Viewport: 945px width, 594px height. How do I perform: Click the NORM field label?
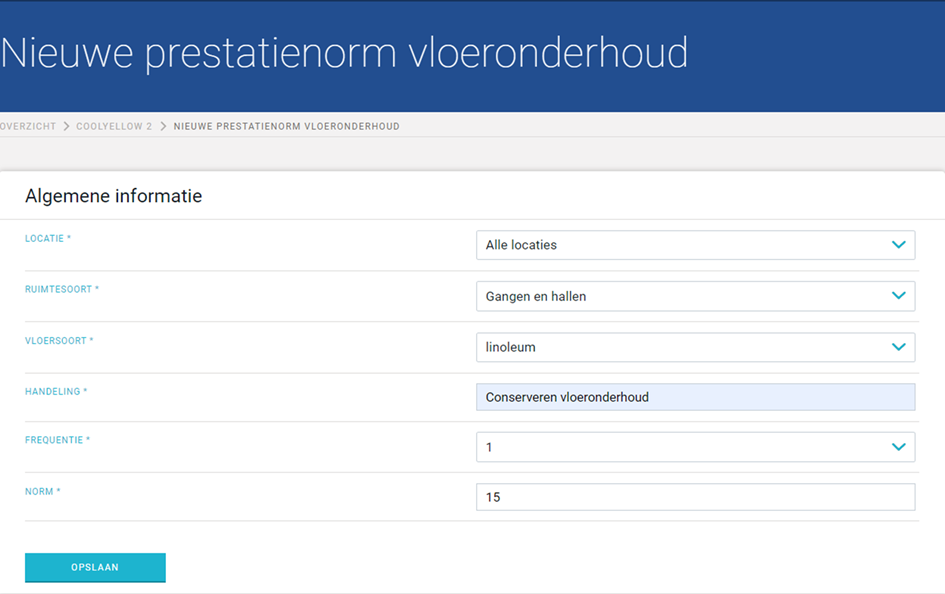[42, 492]
